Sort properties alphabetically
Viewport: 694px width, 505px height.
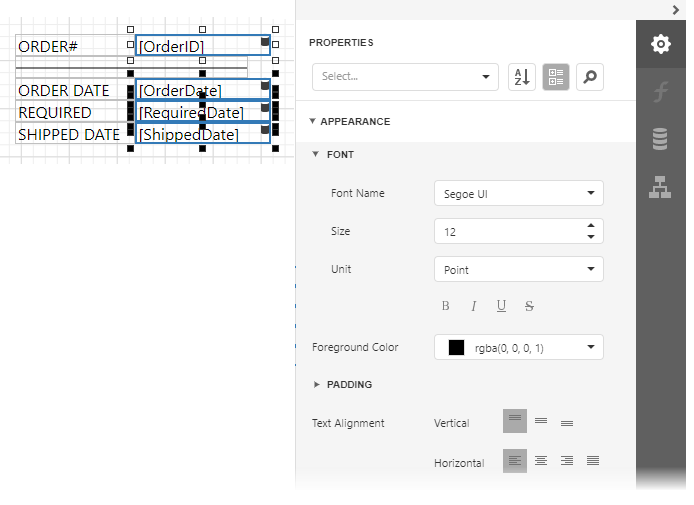coord(522,77)
